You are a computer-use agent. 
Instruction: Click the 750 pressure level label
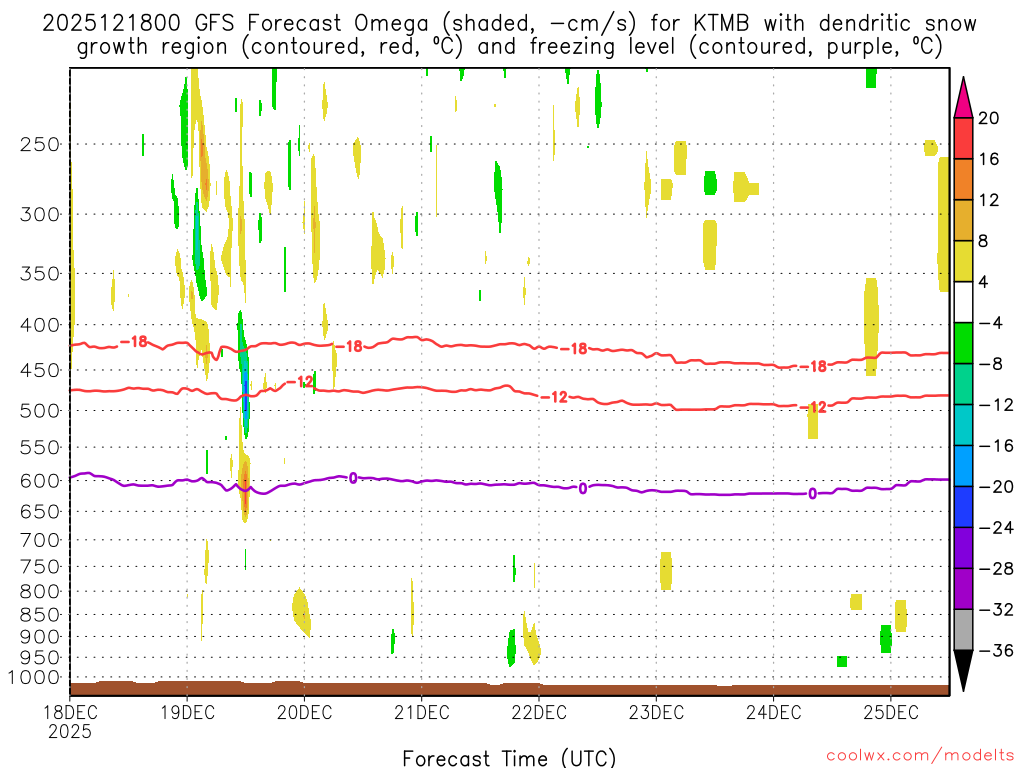pyautogui.click(x=40, y=567)
